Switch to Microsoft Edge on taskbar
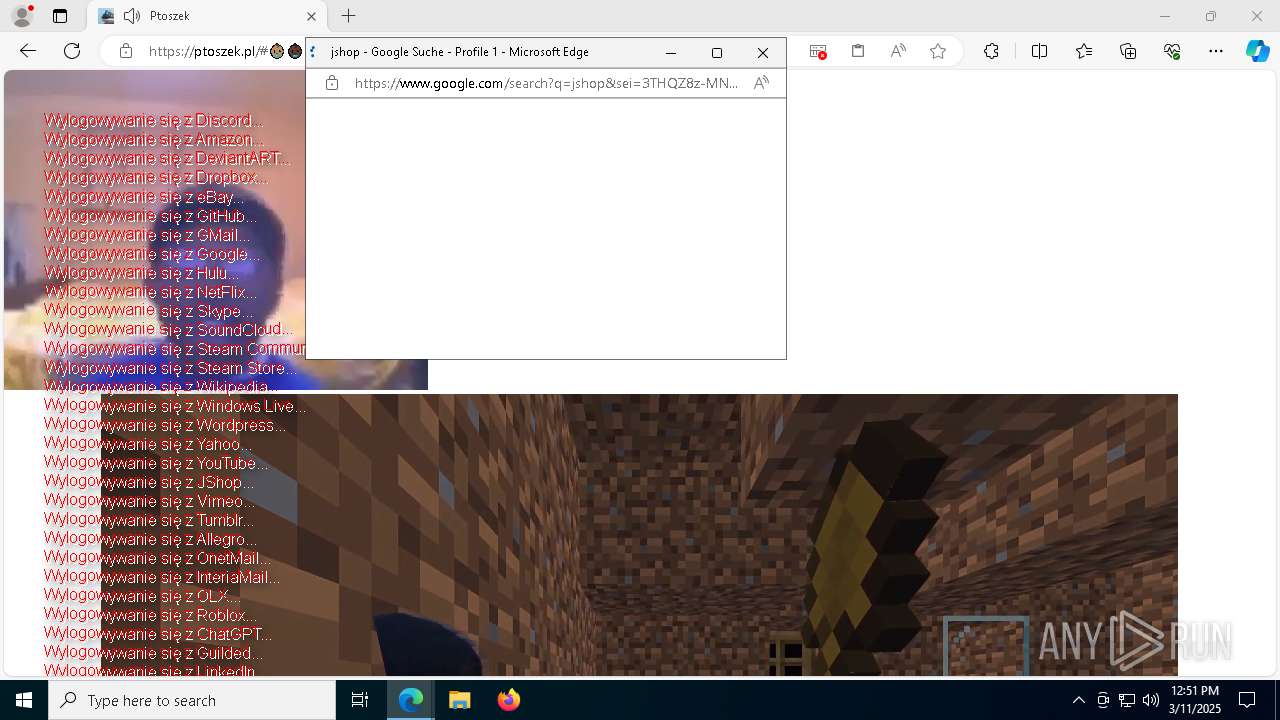This screenshot has height=720, width=1280. [411, 700]
